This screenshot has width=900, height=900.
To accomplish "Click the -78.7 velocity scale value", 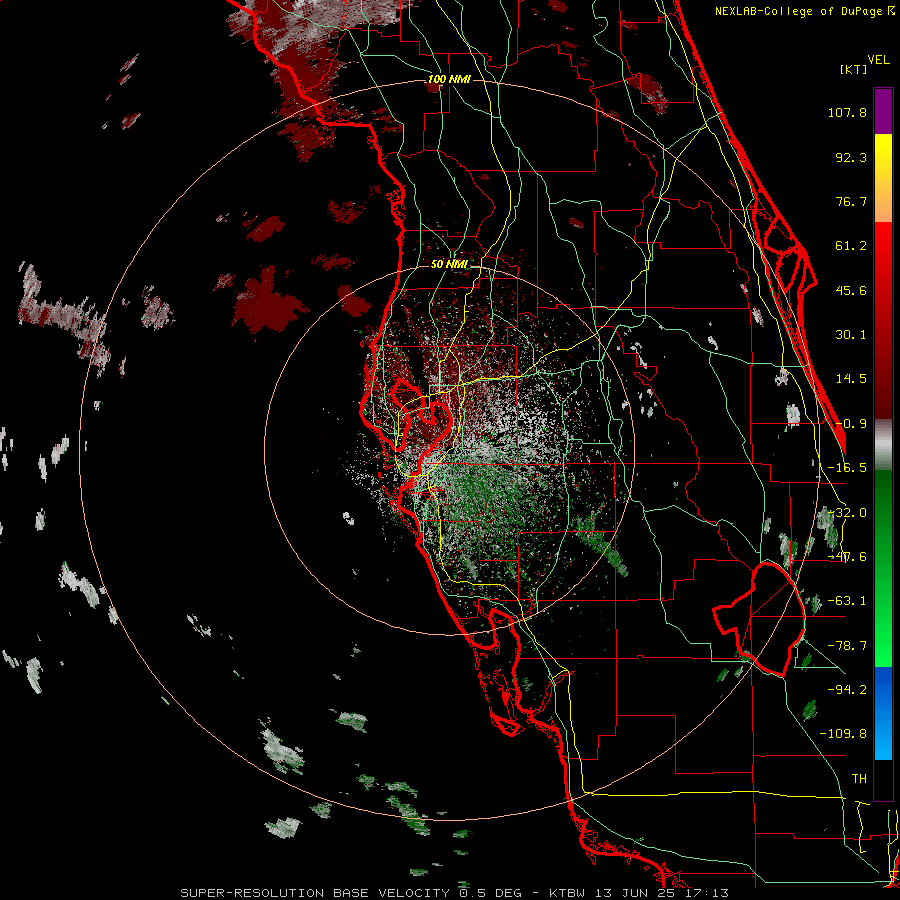I will click(x=847, y=646).
